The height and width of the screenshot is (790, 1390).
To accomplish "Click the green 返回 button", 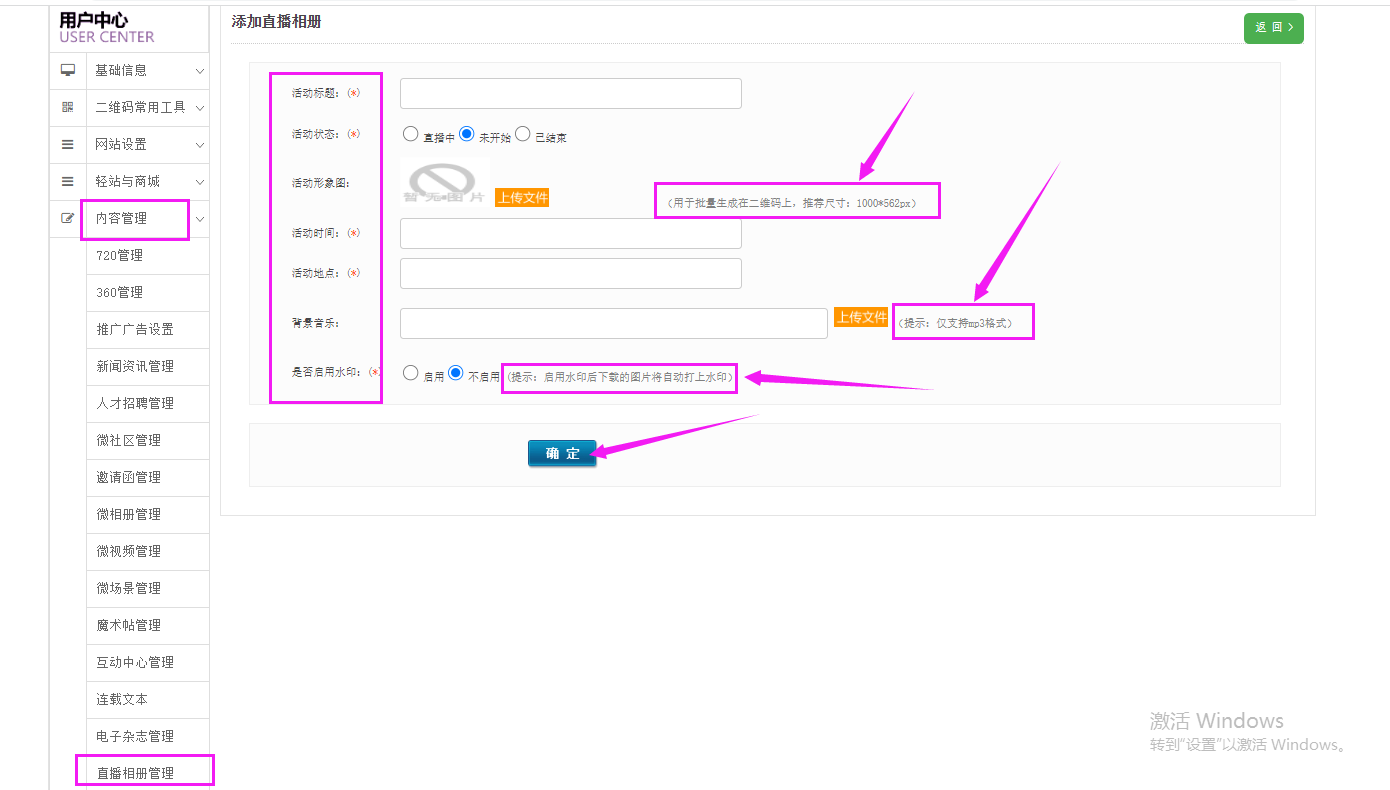I will 1273,28.
